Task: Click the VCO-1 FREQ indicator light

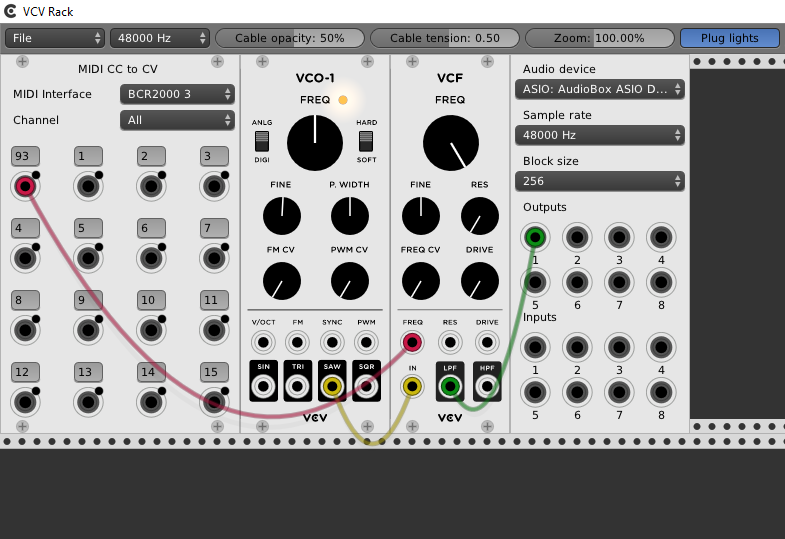Action: coord(343,100)
